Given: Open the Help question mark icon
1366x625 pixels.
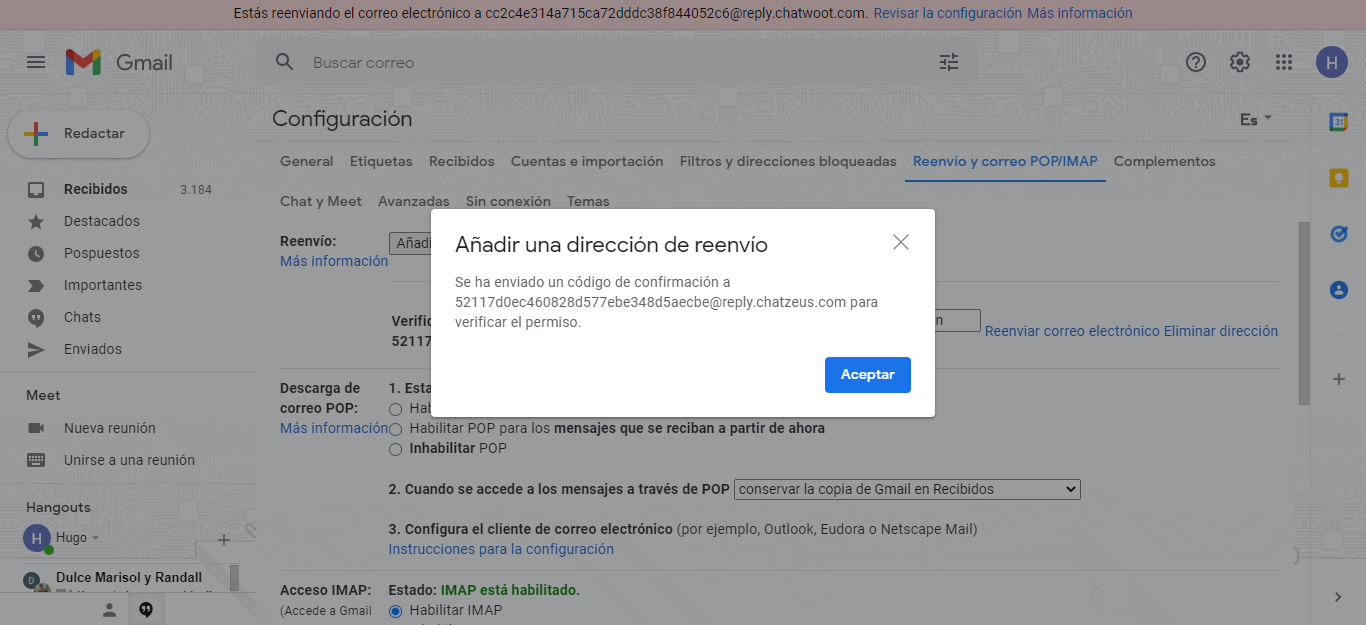Looking at the screenshot, I should click(1196, 62).
